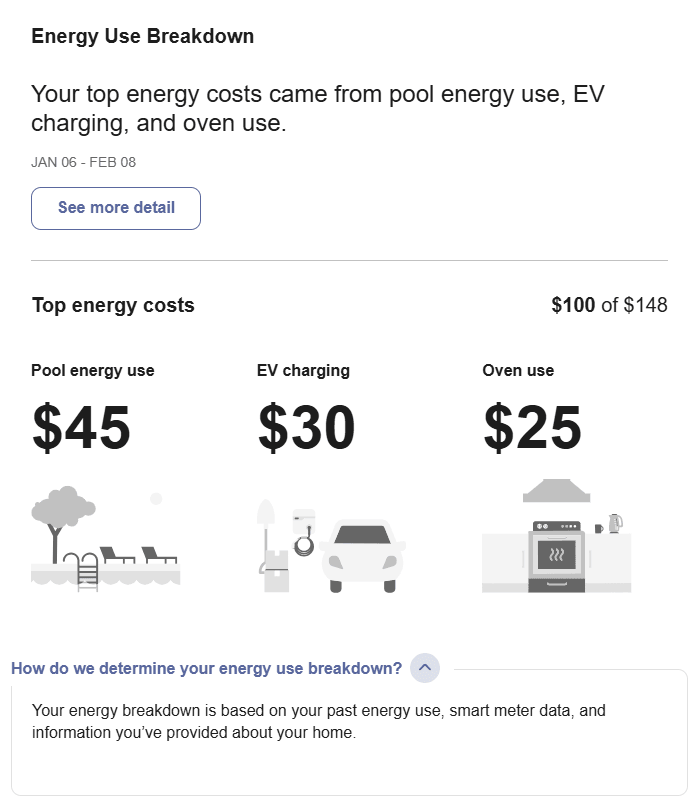Open the See more detail page
The width and height of the screenshot is (692, 800).
115,208
